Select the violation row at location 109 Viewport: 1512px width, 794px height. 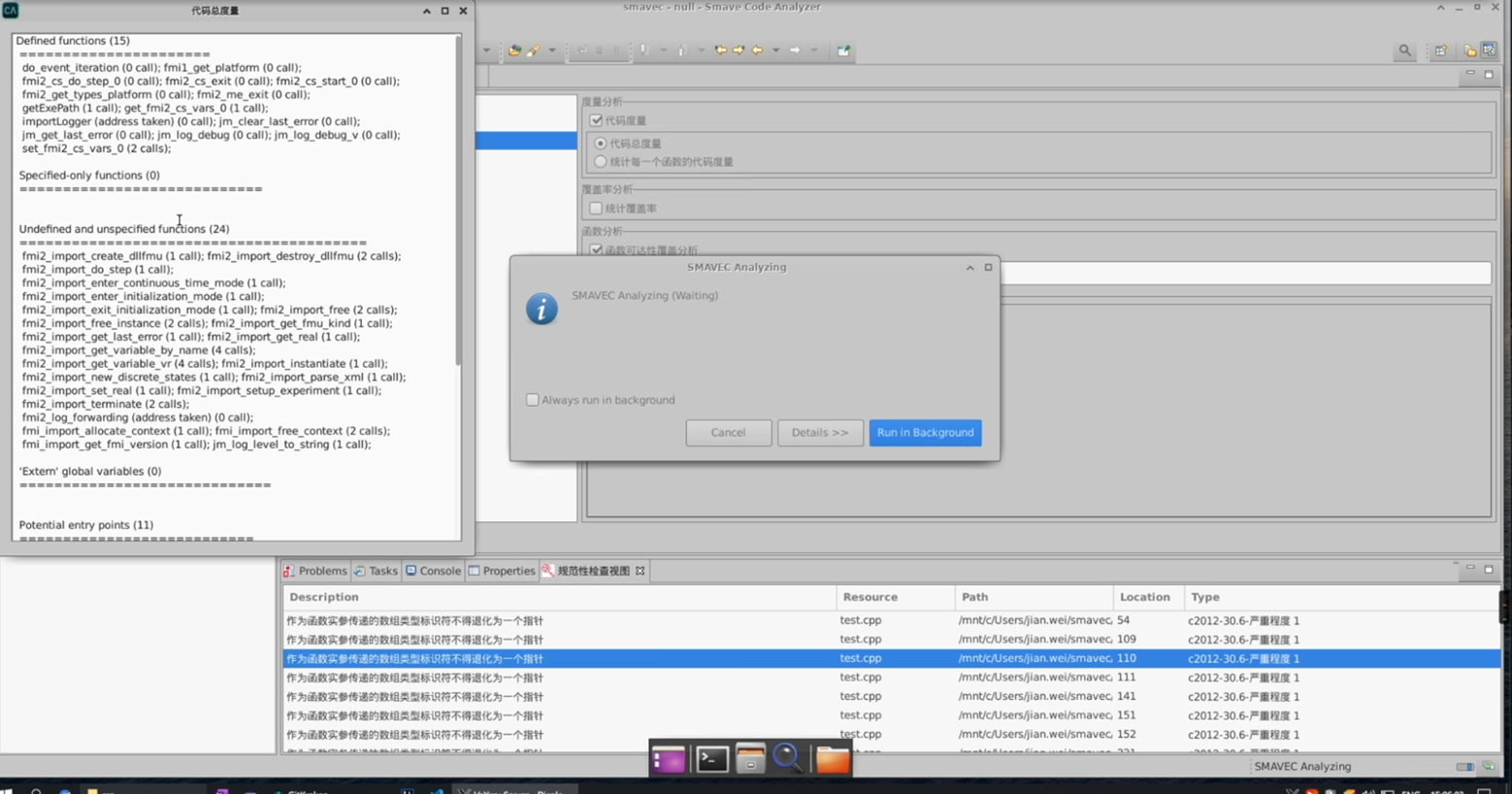point(891,640)
